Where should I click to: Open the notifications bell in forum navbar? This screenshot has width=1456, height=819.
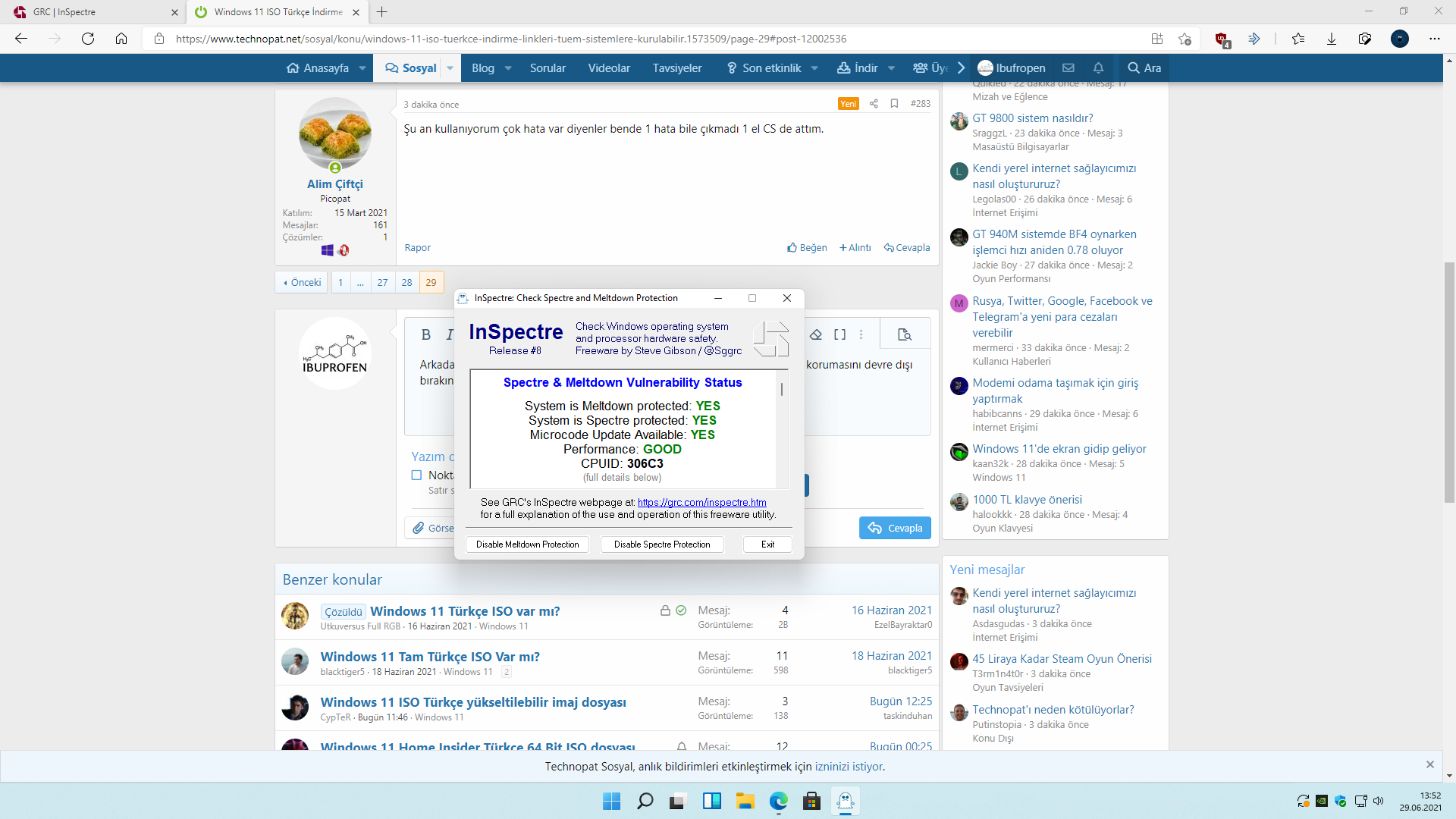1098,68
